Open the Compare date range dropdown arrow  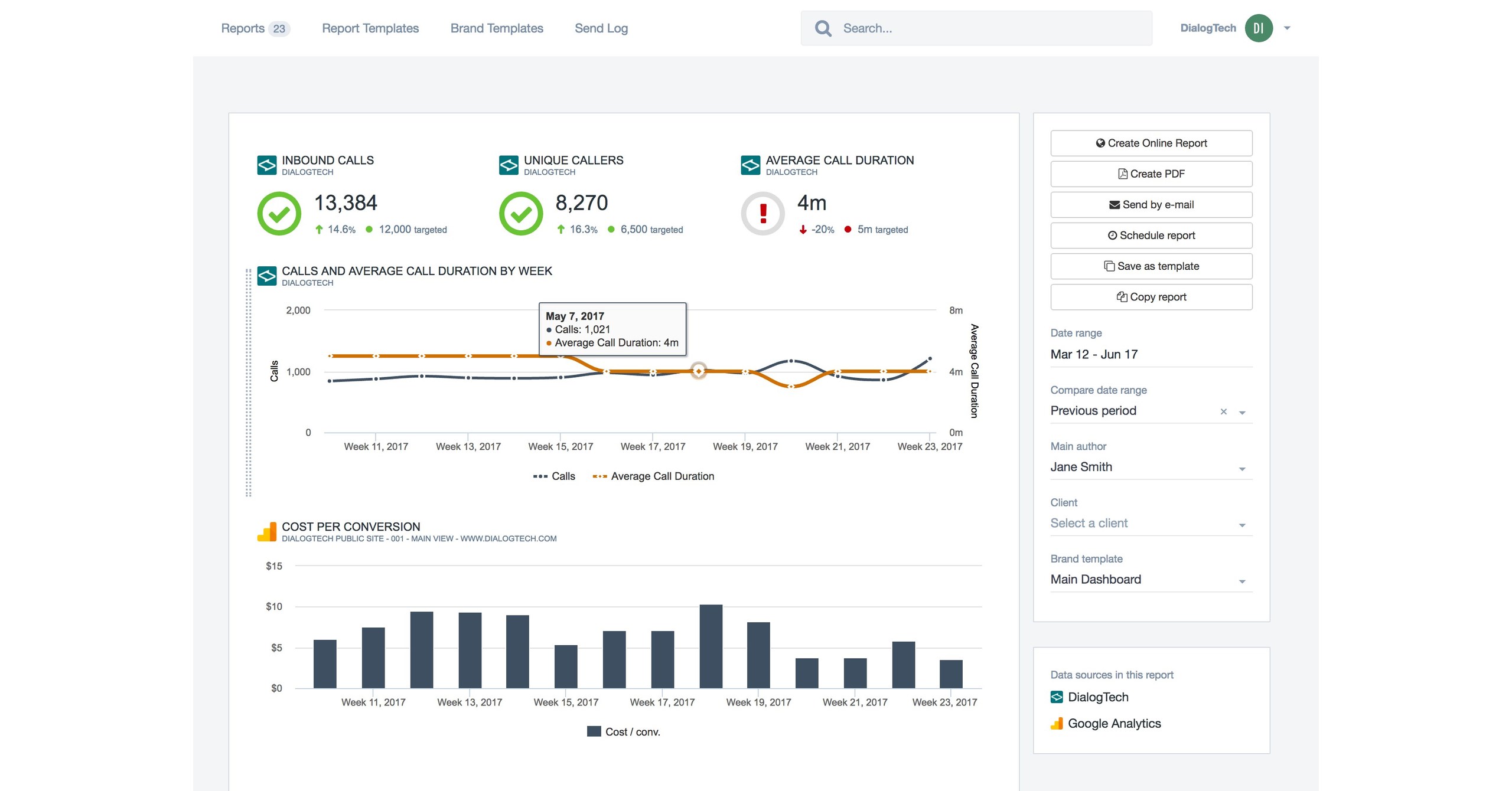[x=1241, y=413]
